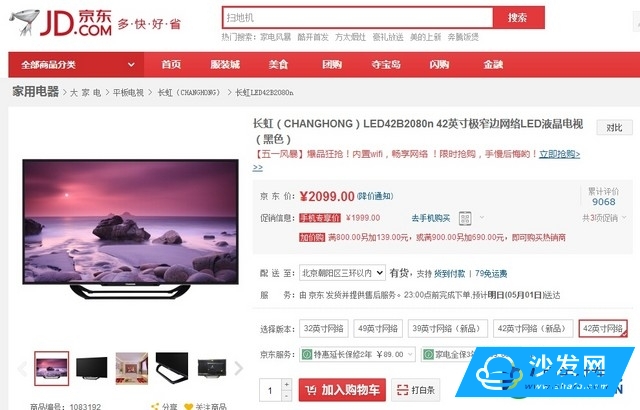Screen dimensions: 640x410
Task: Select the 32英寸网络 version option
Action: [x=324, y=328]
